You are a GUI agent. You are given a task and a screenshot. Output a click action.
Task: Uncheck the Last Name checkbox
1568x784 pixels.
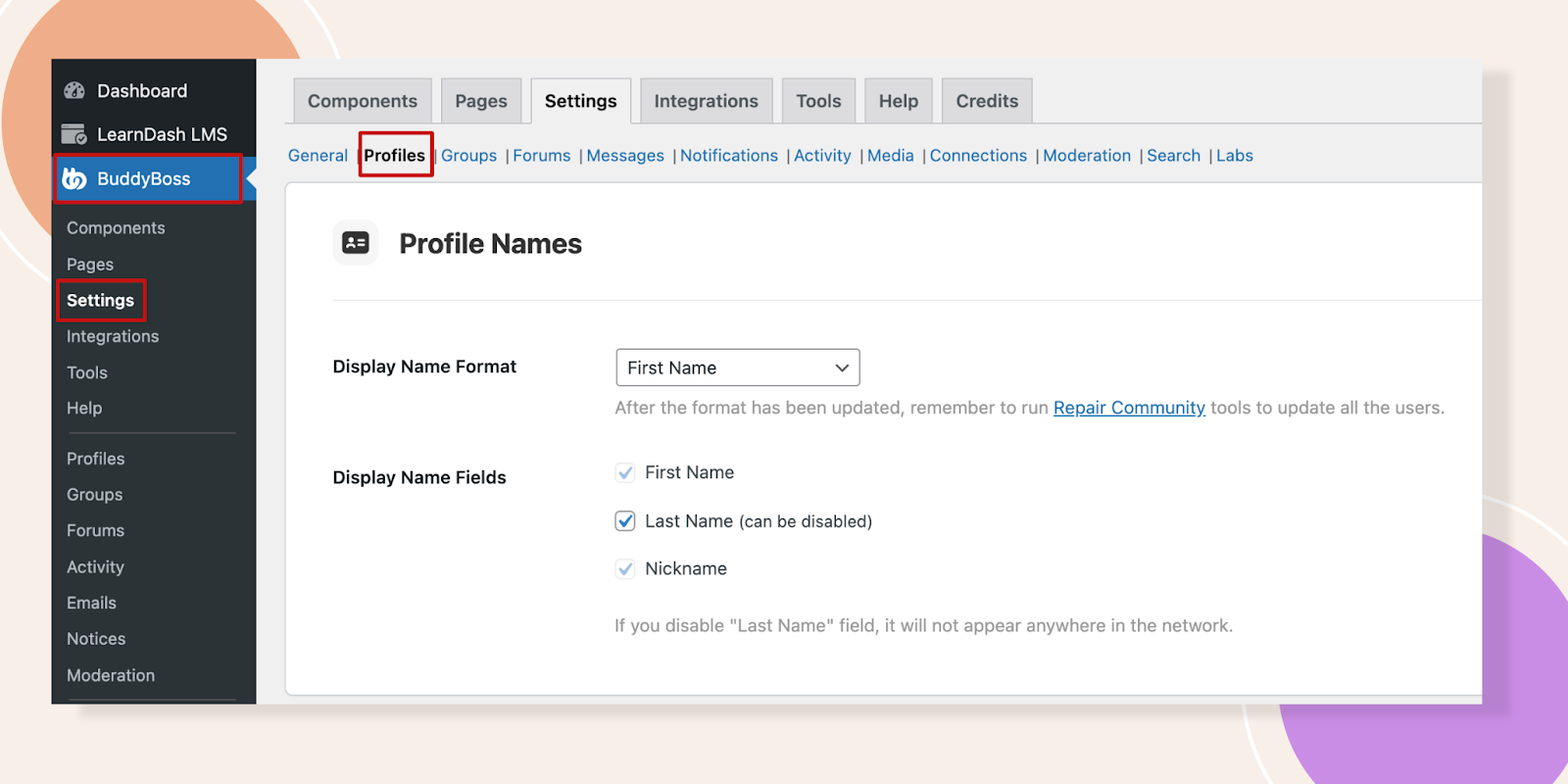625,521
